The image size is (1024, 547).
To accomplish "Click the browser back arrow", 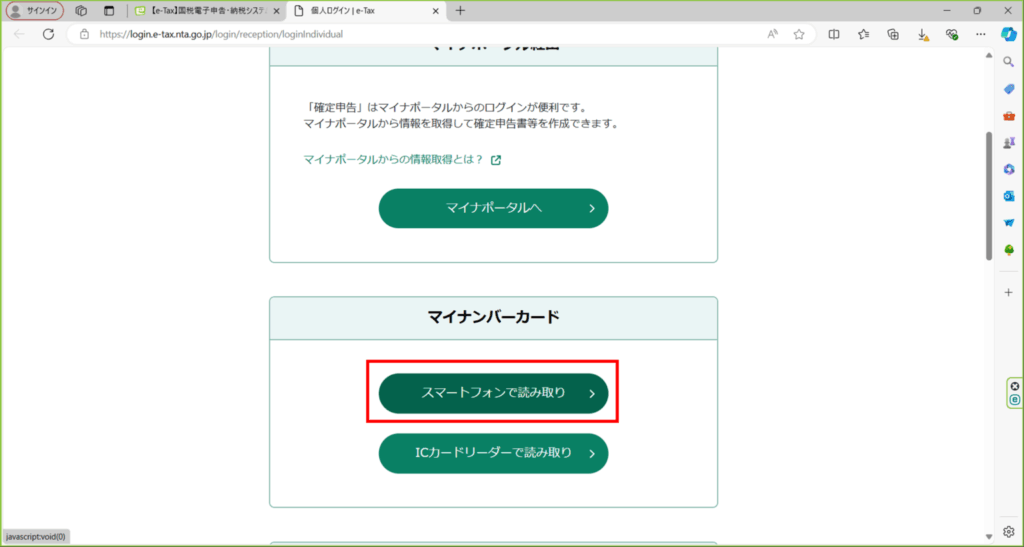I will pyautogui.click(x=19, y=34).
